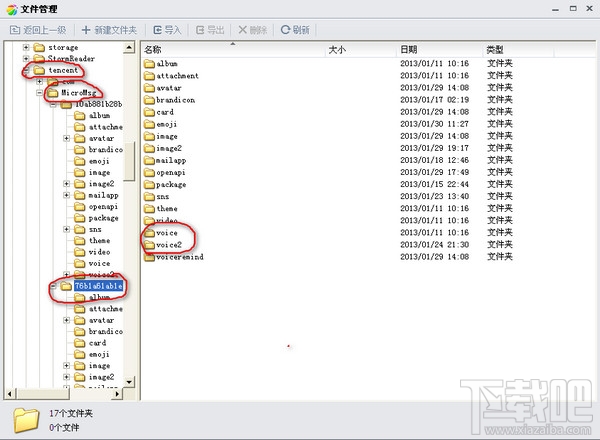The height and width of the screenshot is (440, 600).
Task: Click the tree horizontal scrollbar left arrow
Action: coord(10,394)
